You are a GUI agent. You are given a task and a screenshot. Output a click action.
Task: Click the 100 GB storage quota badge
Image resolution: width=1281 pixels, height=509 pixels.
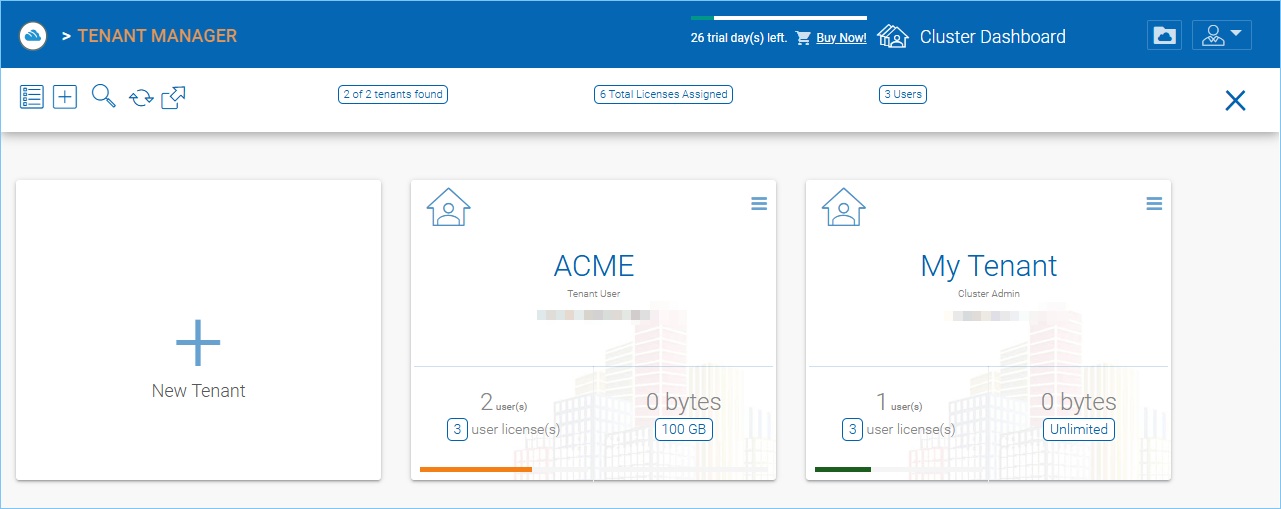pos(684,429)
